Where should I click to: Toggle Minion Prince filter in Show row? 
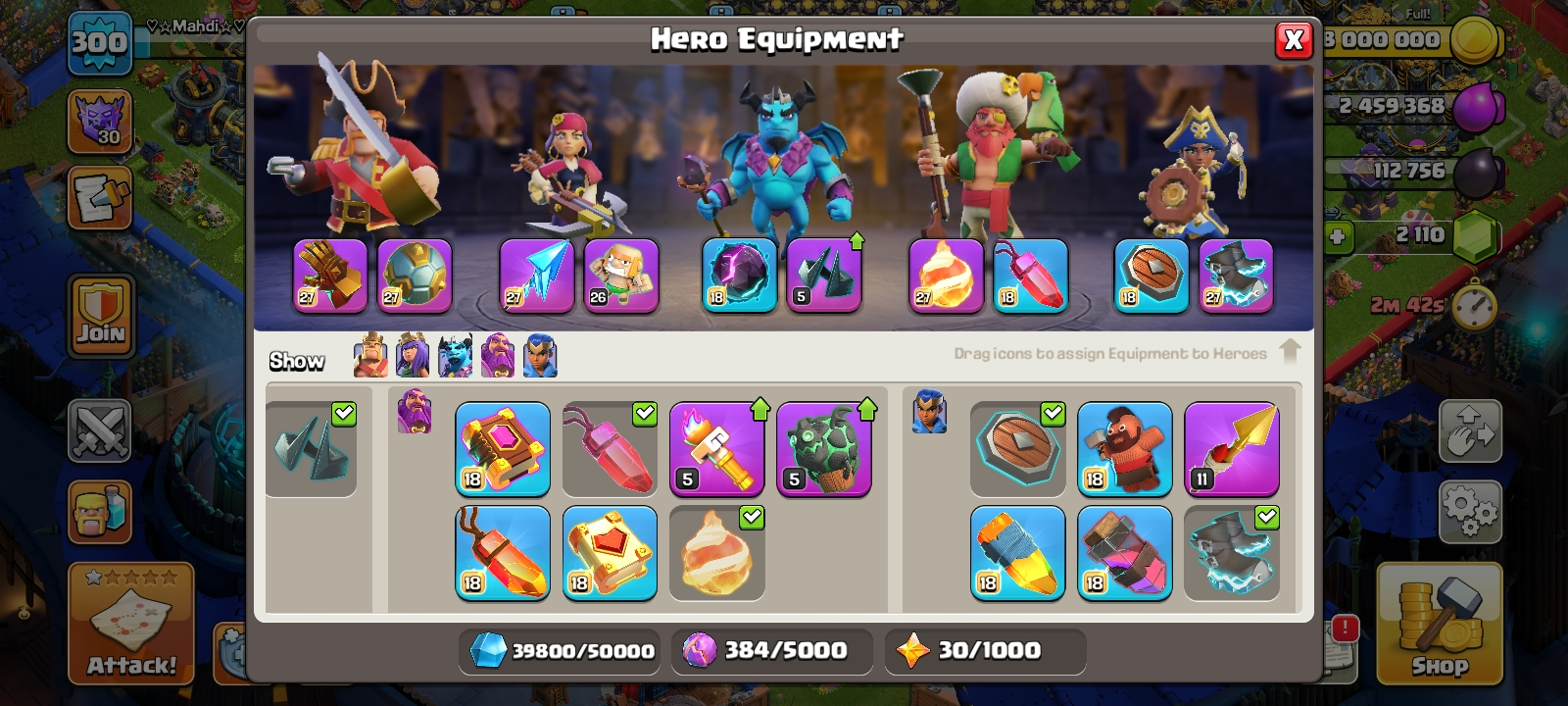click(455, 355)
